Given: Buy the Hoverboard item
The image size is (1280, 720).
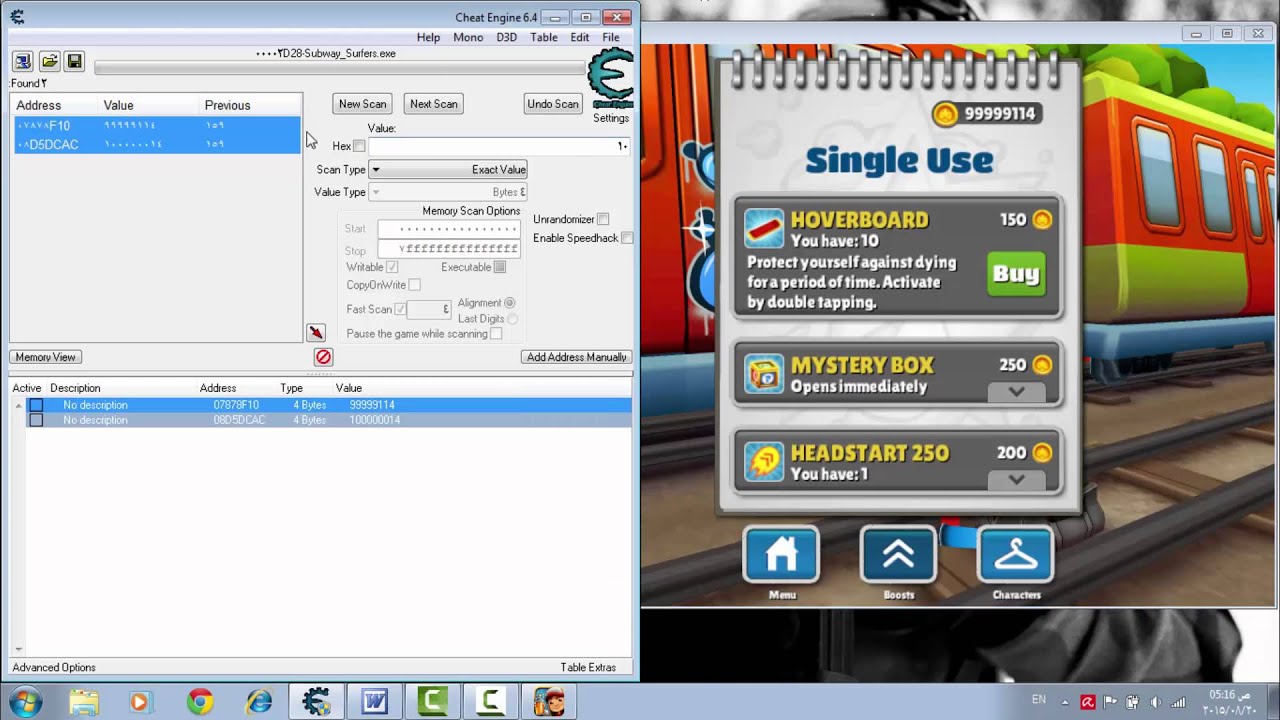Looking at the screenshot, I should click(x=1016, y=274).
